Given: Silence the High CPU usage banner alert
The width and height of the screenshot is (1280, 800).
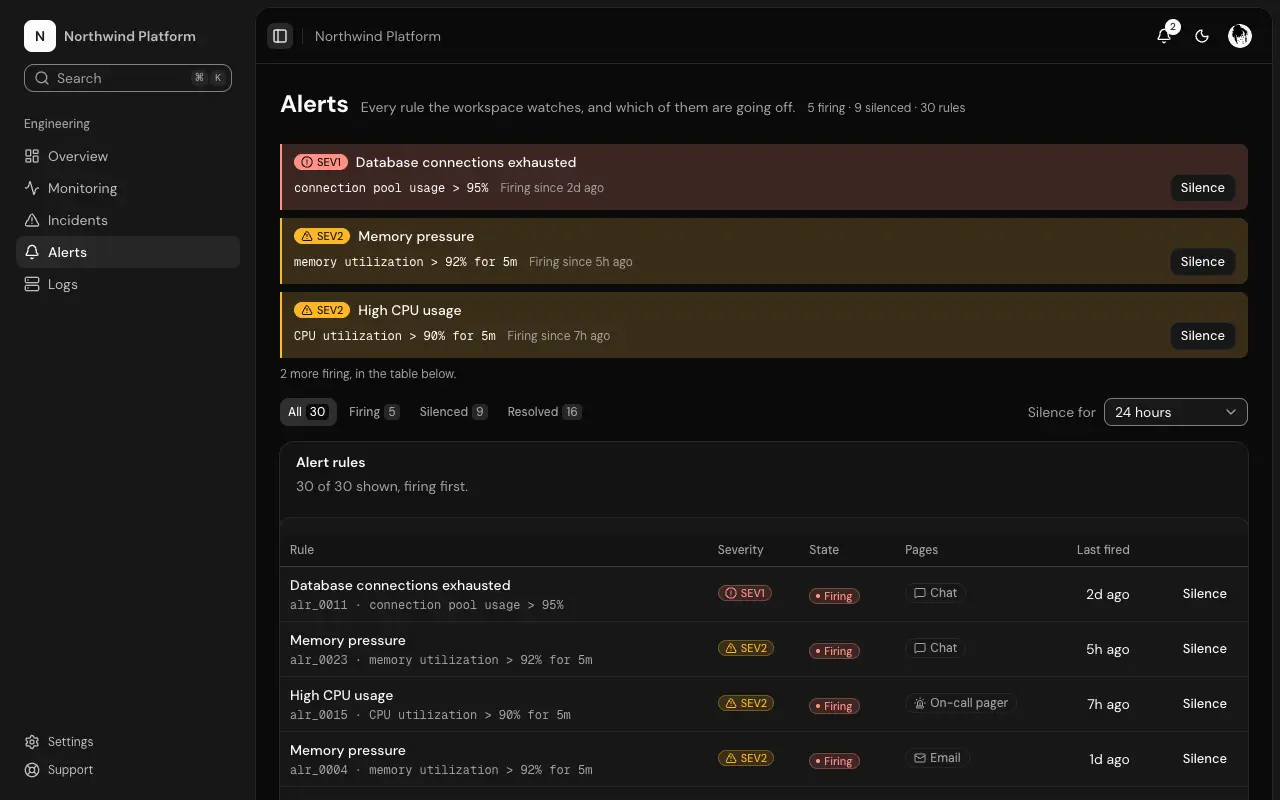Looking at the screenshot, I should tap(1202, 336).
